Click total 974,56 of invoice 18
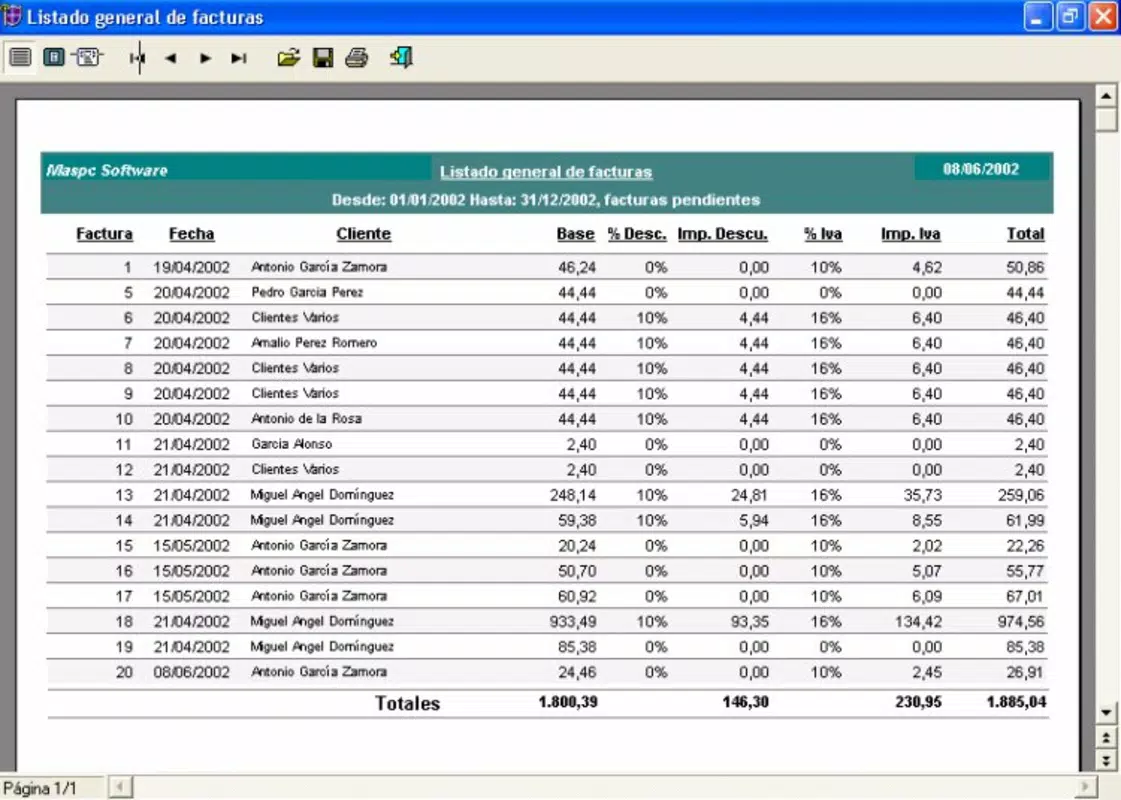Viewport: 1121px width, 800px height. point(1021,621)
